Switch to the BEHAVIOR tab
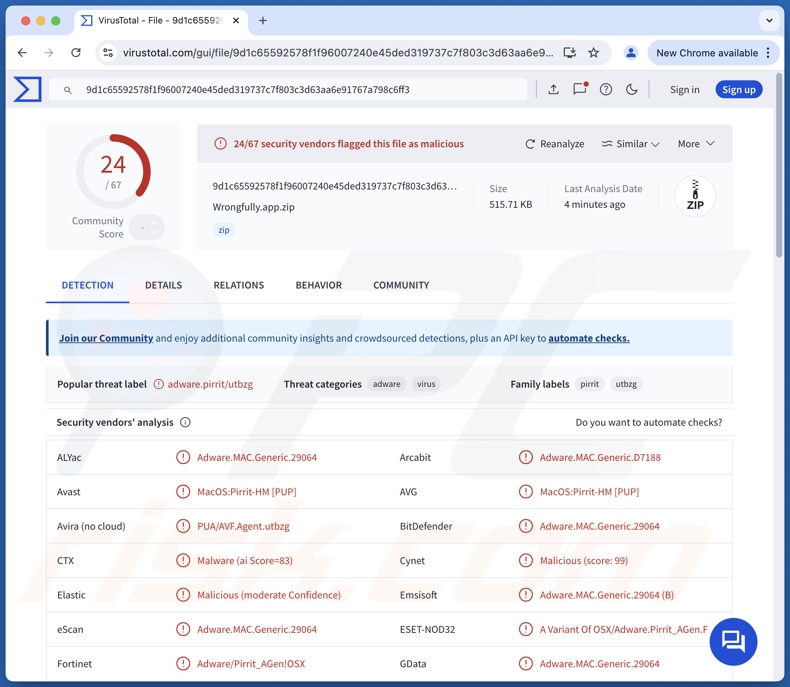This screenshot has height=687, width=790. (318, 285)
